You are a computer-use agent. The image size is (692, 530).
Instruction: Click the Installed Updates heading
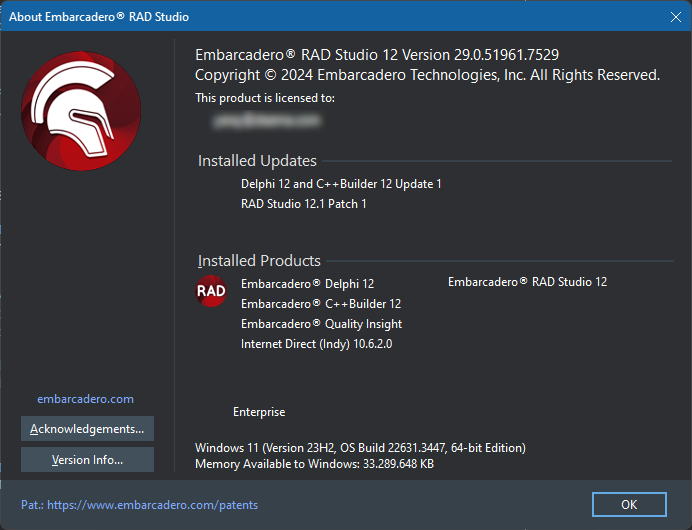pyautogui.click(x=257, y=161)
